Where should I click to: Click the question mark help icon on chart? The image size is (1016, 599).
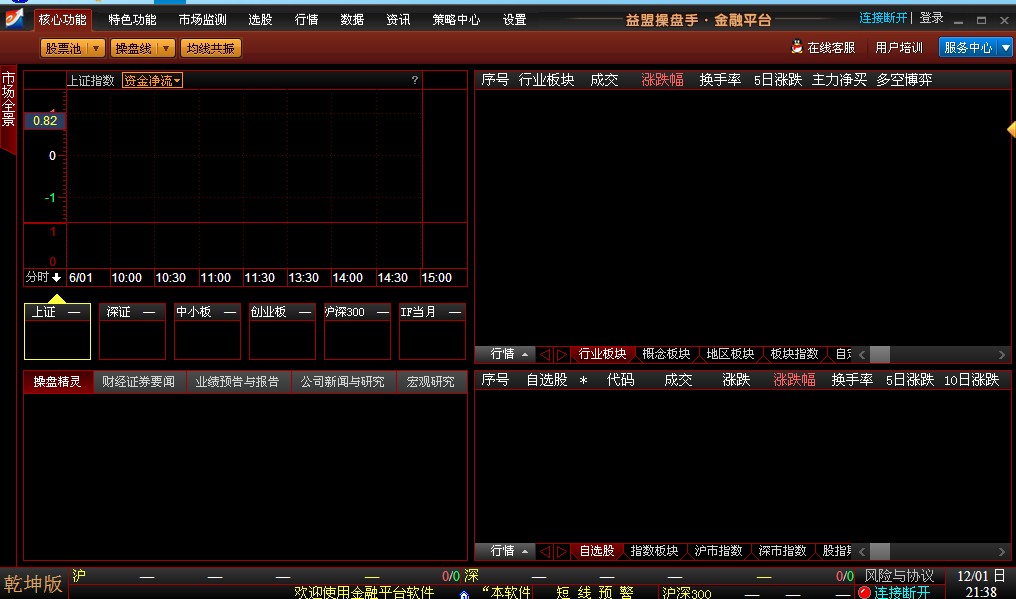point(415,80)
